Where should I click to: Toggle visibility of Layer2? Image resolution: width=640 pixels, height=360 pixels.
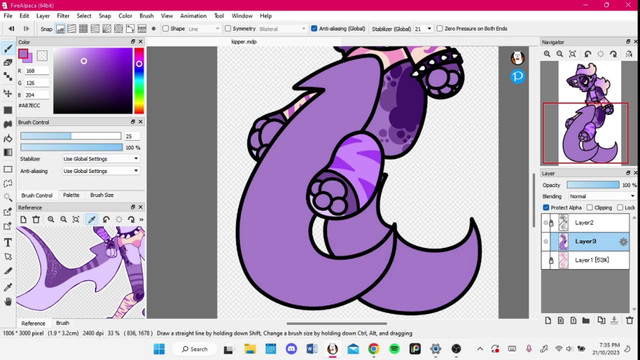coord(546,223)
